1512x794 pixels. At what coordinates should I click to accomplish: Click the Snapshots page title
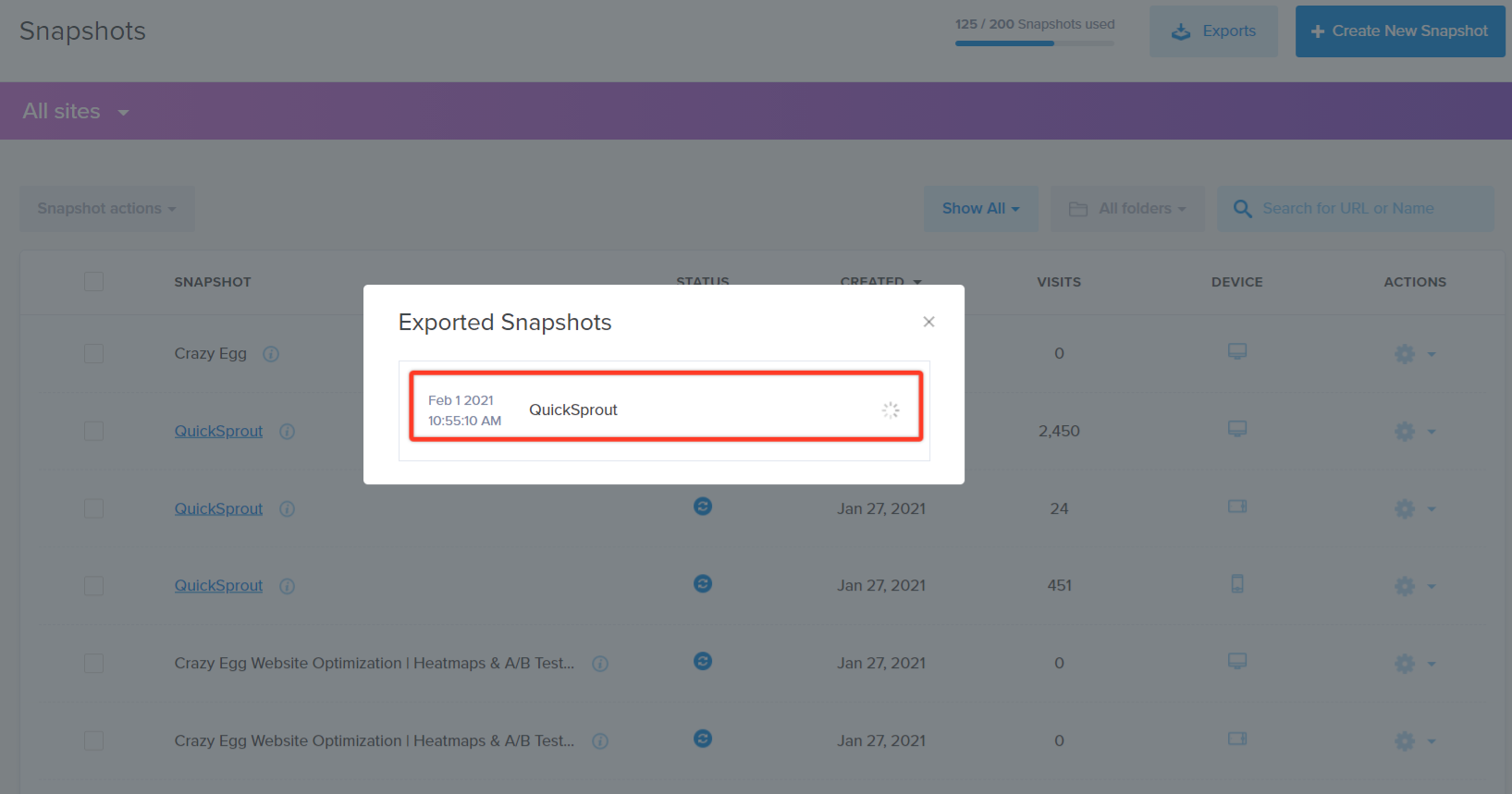82,31
